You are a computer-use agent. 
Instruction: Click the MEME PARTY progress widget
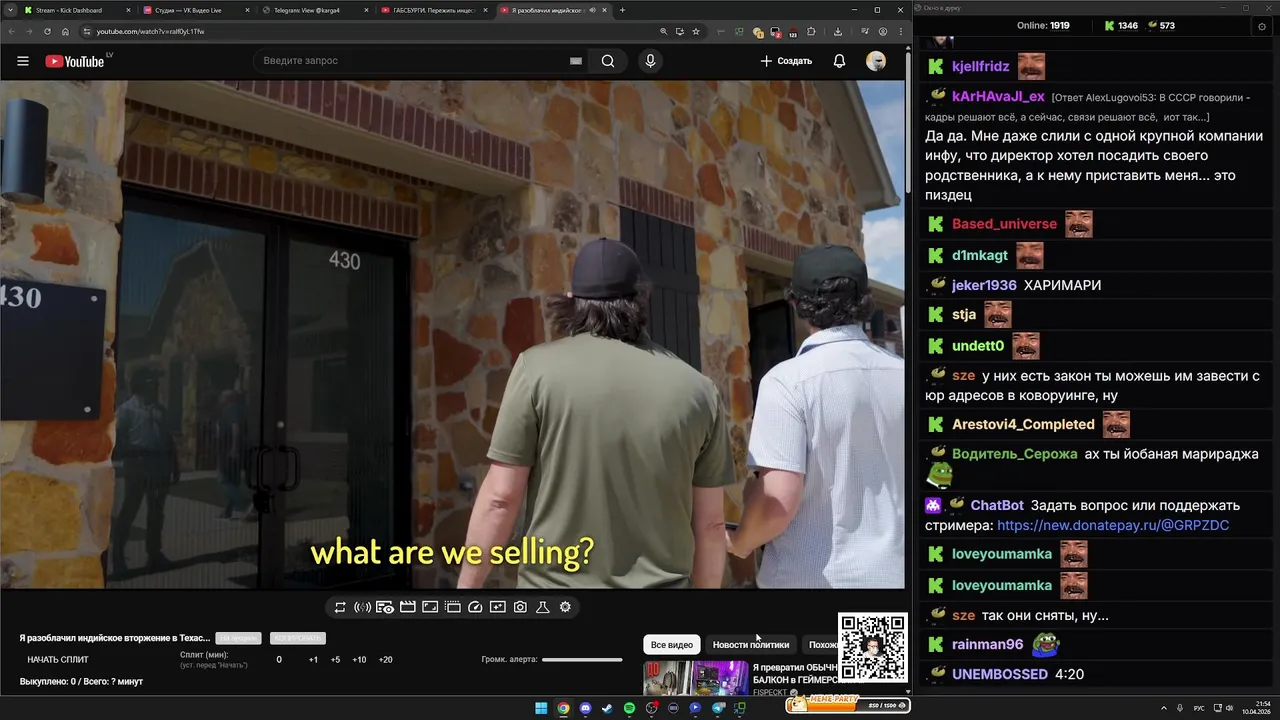[x=847, y=705]
